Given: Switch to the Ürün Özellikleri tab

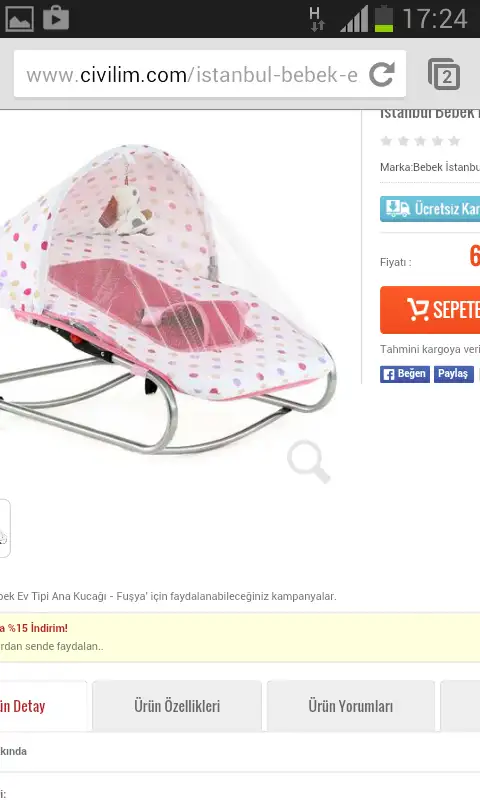Looking at the screenshot, I should click(x=177, y=706).
